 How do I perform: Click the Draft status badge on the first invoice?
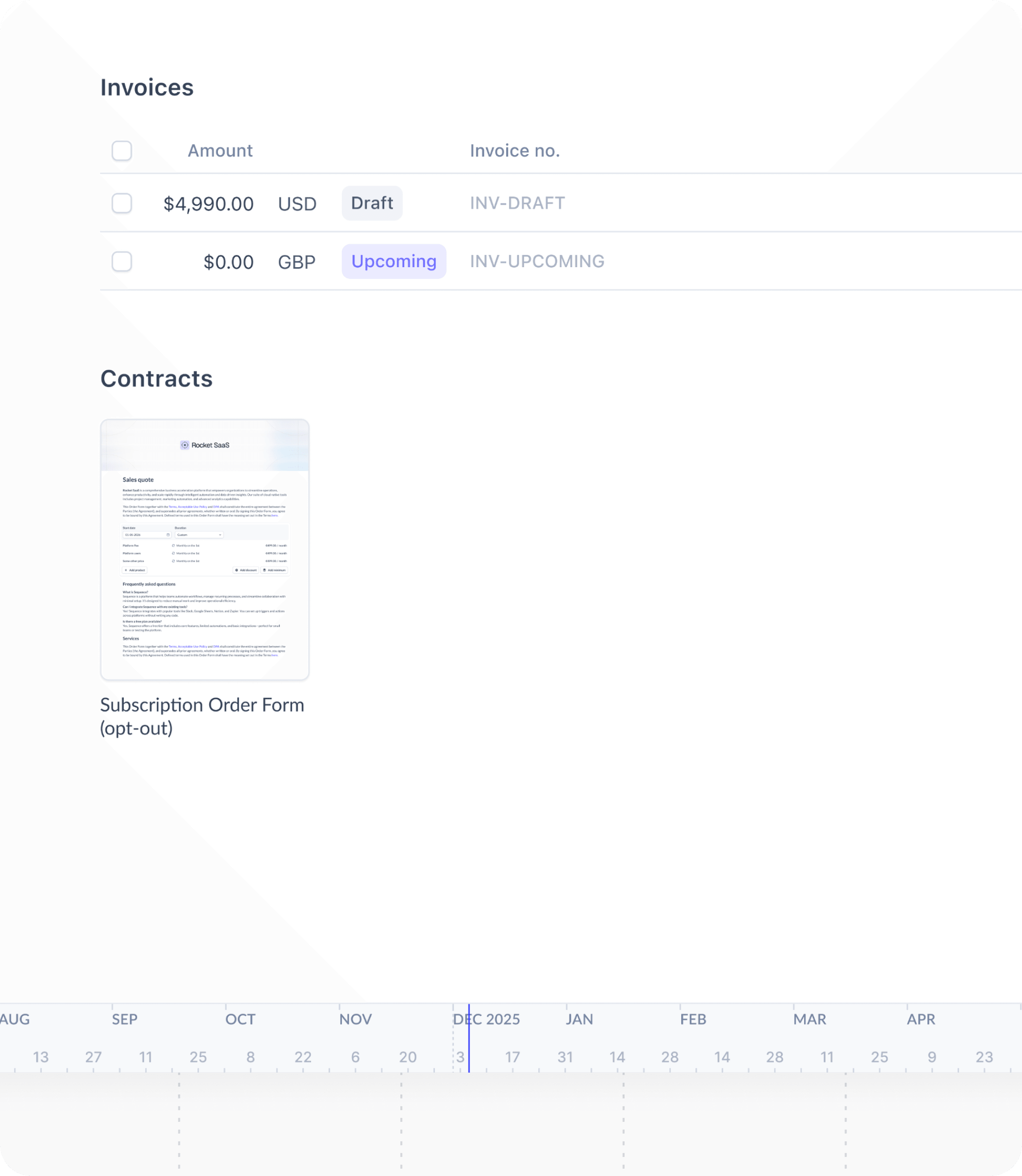point(372,203)
